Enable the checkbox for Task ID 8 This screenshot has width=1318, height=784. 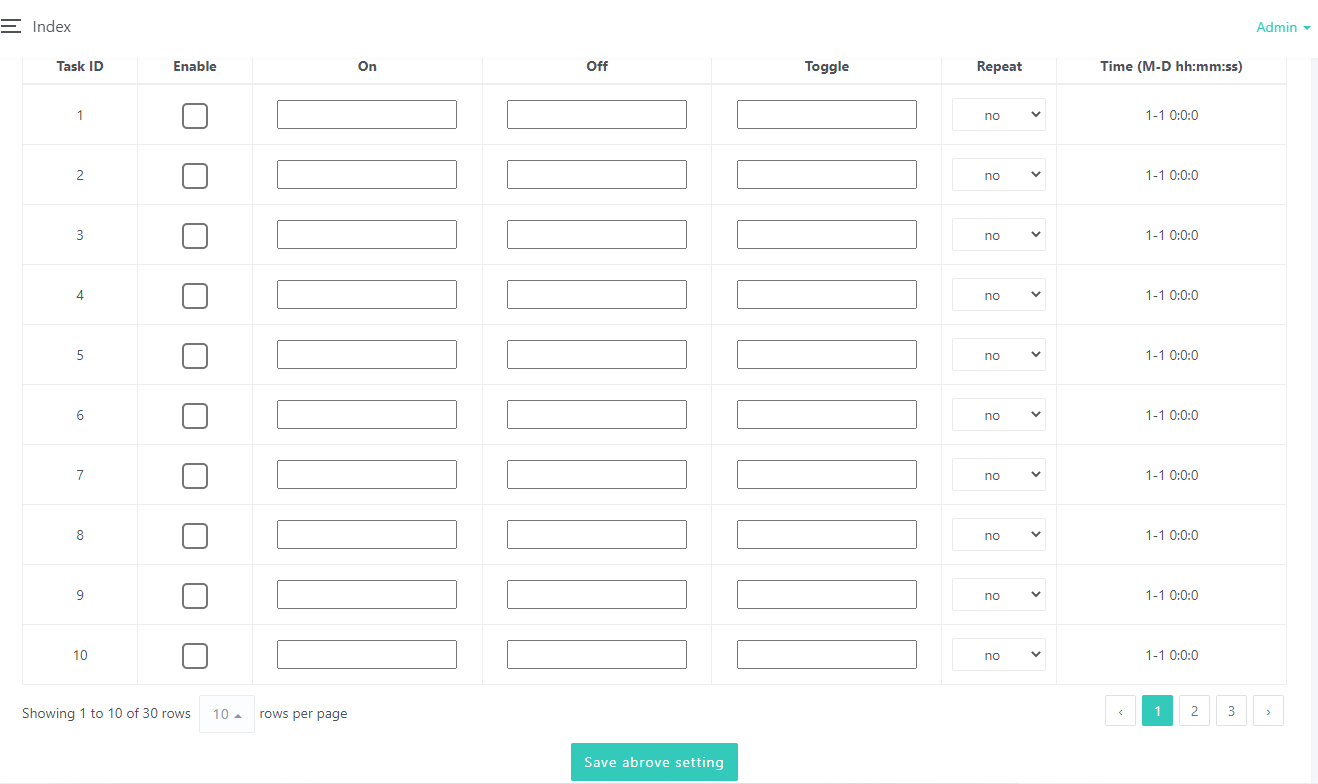point(195,536)
